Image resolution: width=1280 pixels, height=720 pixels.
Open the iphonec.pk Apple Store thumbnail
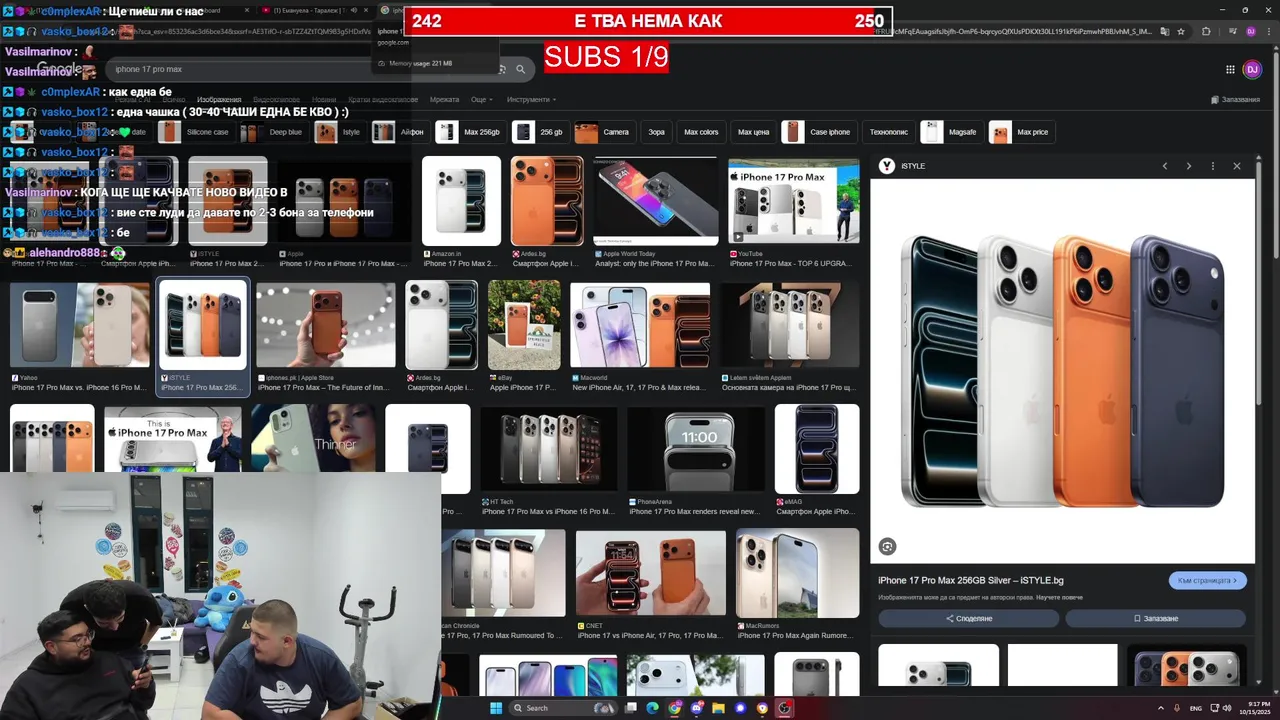coord(326,325)
